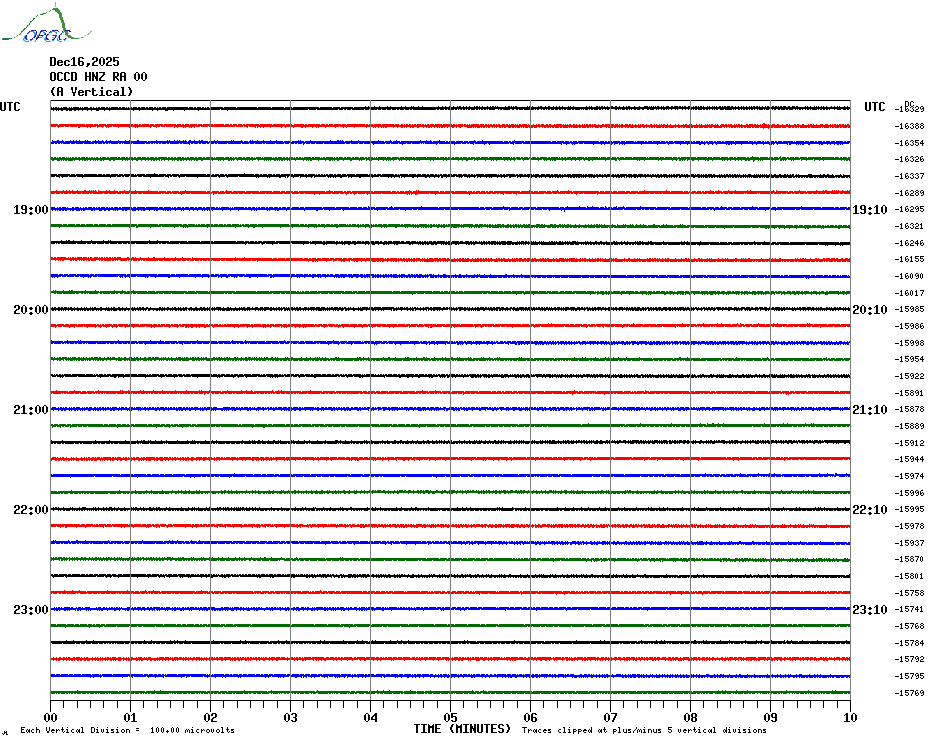Click the Traces clipped footnote text
The width and height of the screenshot is (930, 744).
click(644, 731)
